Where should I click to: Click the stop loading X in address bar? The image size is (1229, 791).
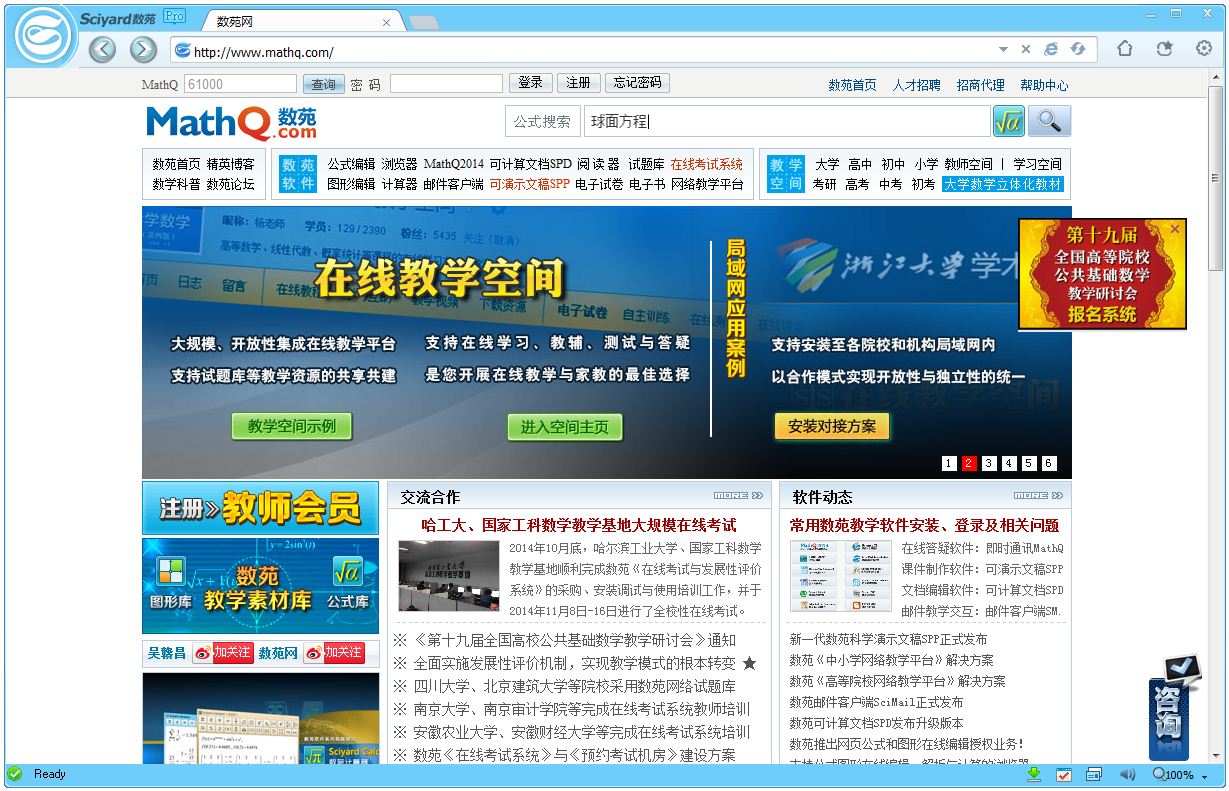pyautogui.click(x=1026, y=49)
